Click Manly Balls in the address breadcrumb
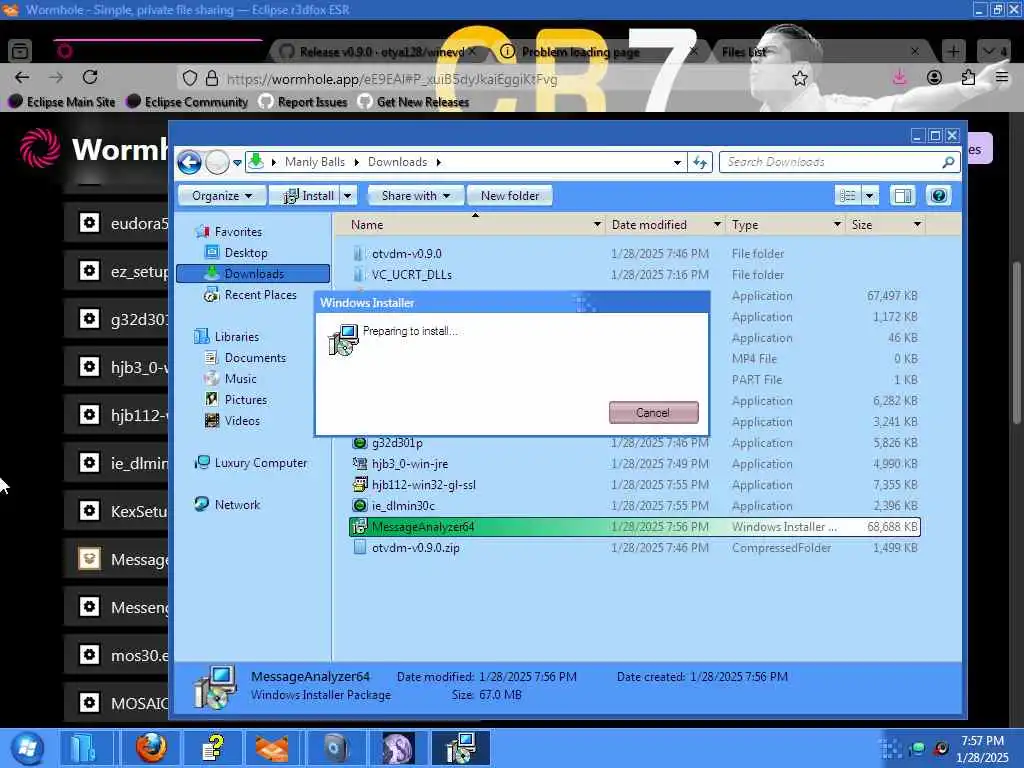 314,162
